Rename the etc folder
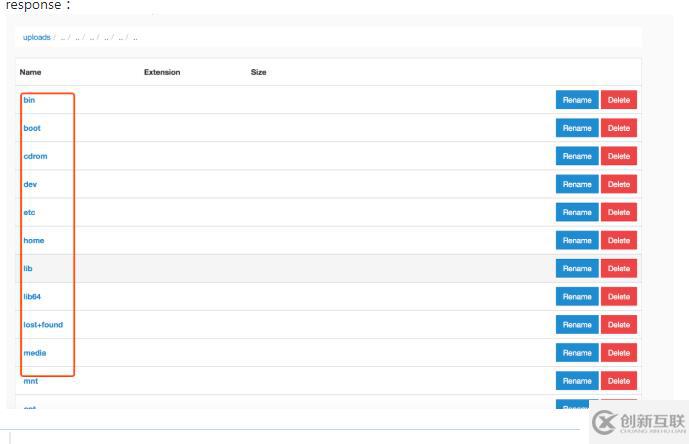This screenshot has height=444, width=689. [577, 212]
